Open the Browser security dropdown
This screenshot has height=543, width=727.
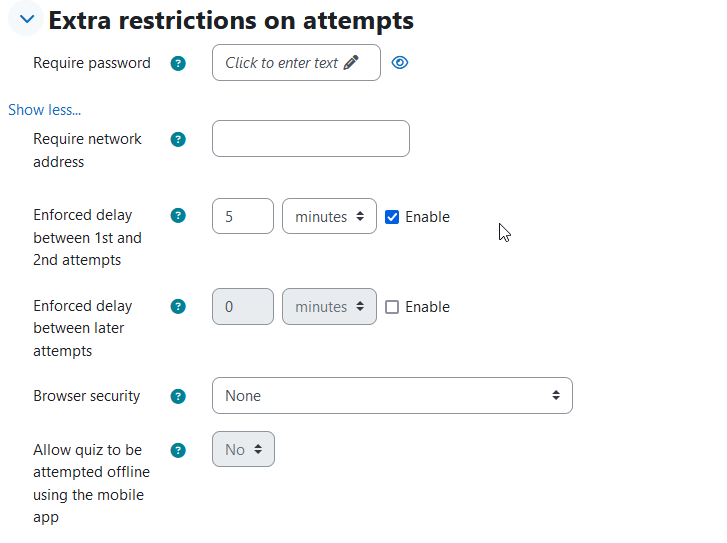(392, 396)
